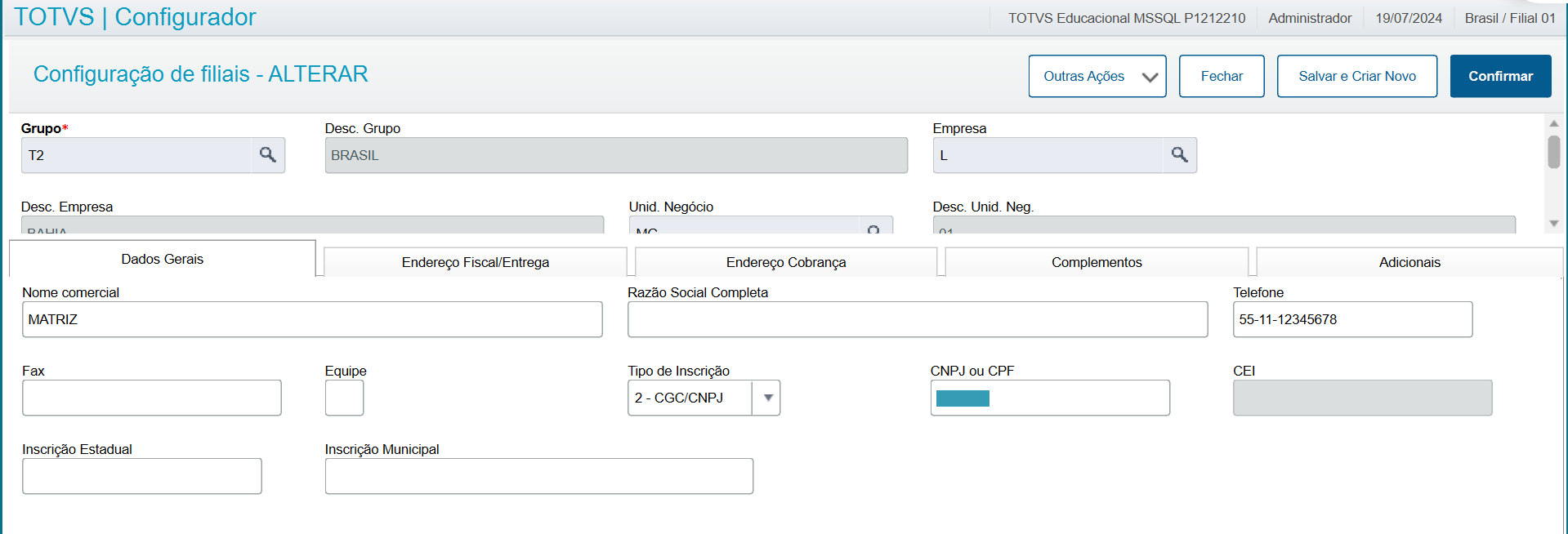This screenshot has height=534, width=1568.
Task: Click the header panel scrollbar thumb
Action: [x=1553, y=152]
